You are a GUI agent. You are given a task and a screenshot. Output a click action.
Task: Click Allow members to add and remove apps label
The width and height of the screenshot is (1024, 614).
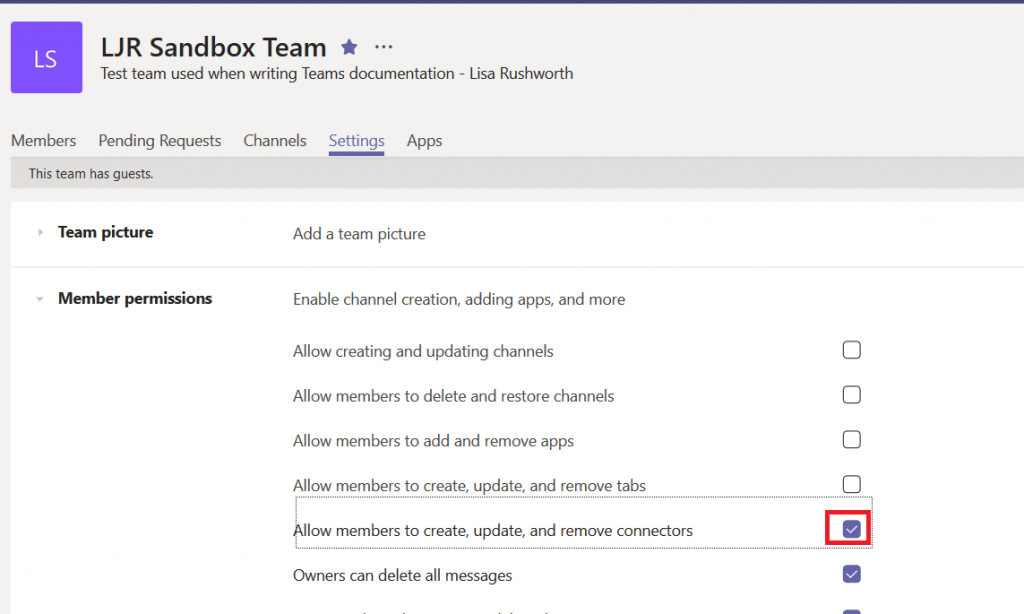[434, 441]
